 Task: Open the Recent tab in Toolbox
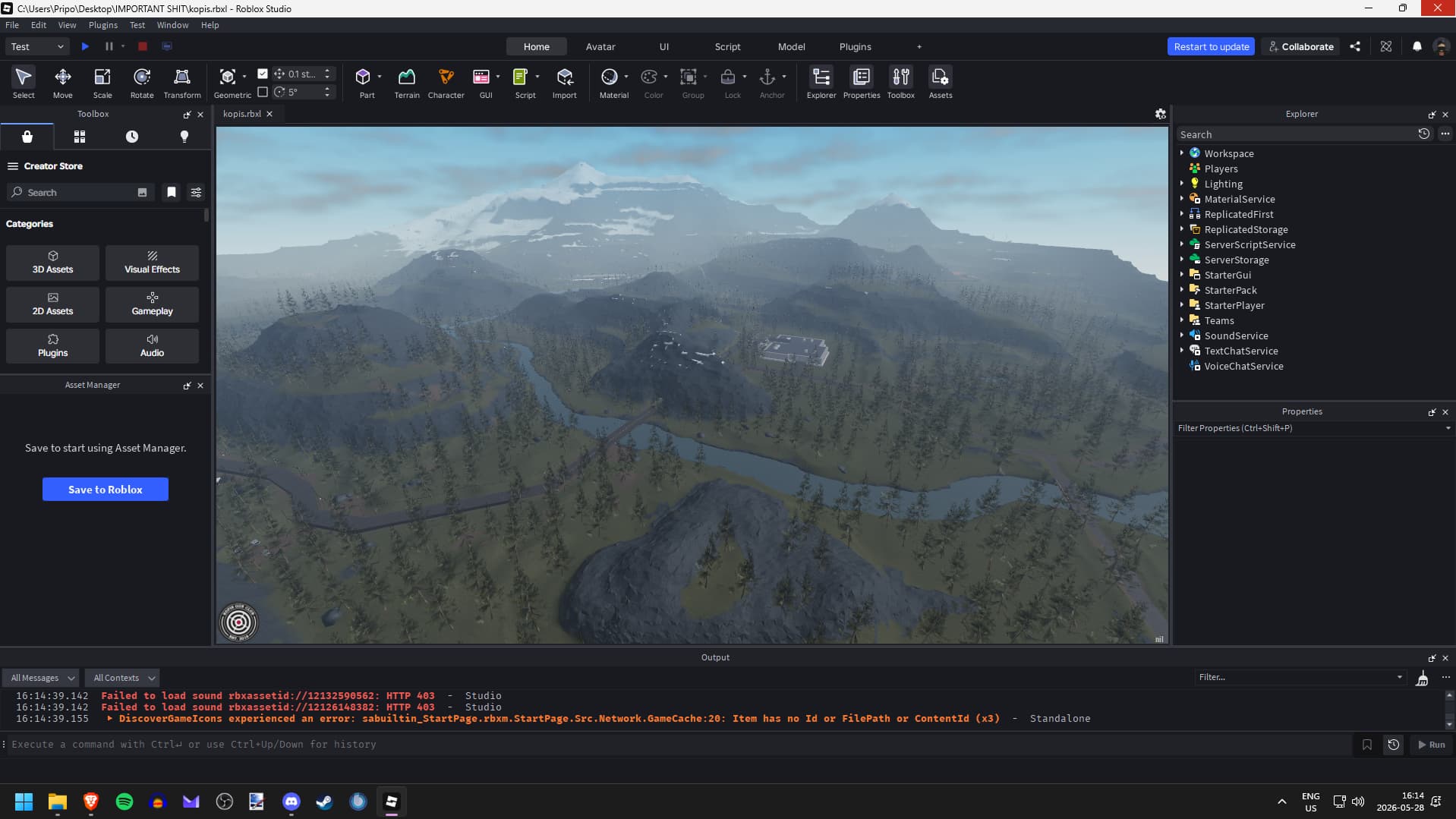(132, 137)
